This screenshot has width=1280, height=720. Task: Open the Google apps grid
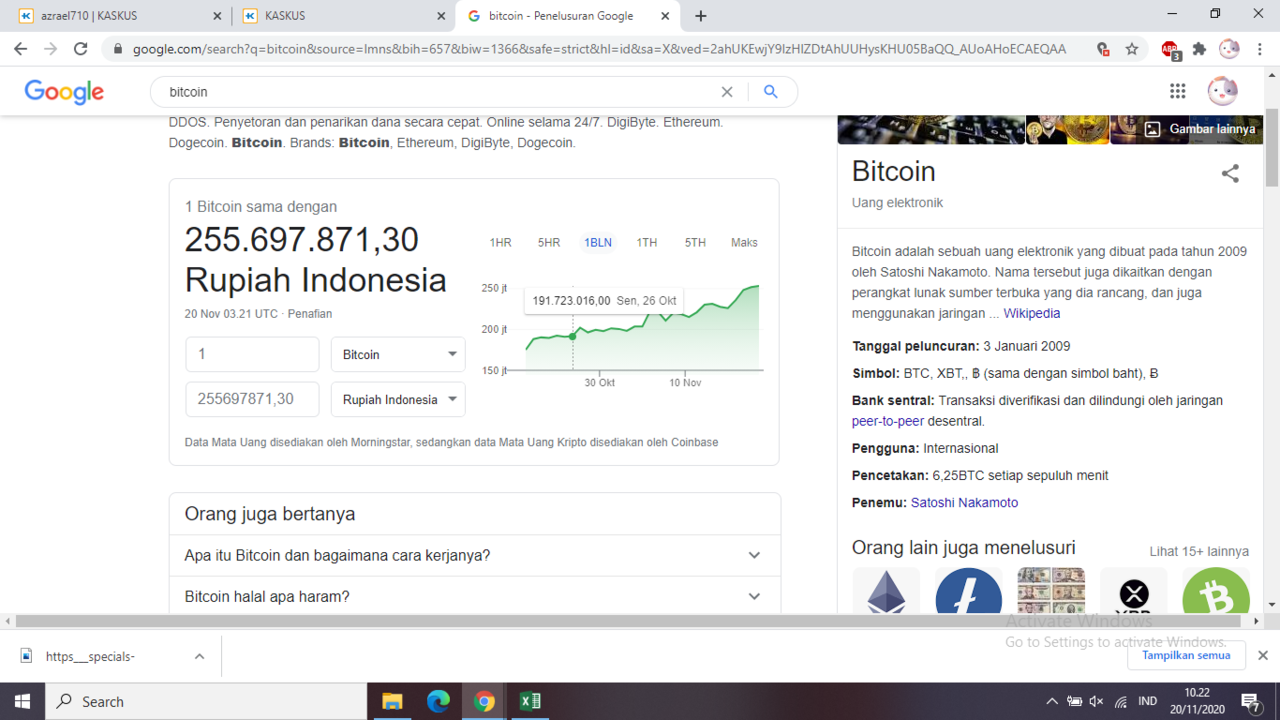(x=1178, y=90)
